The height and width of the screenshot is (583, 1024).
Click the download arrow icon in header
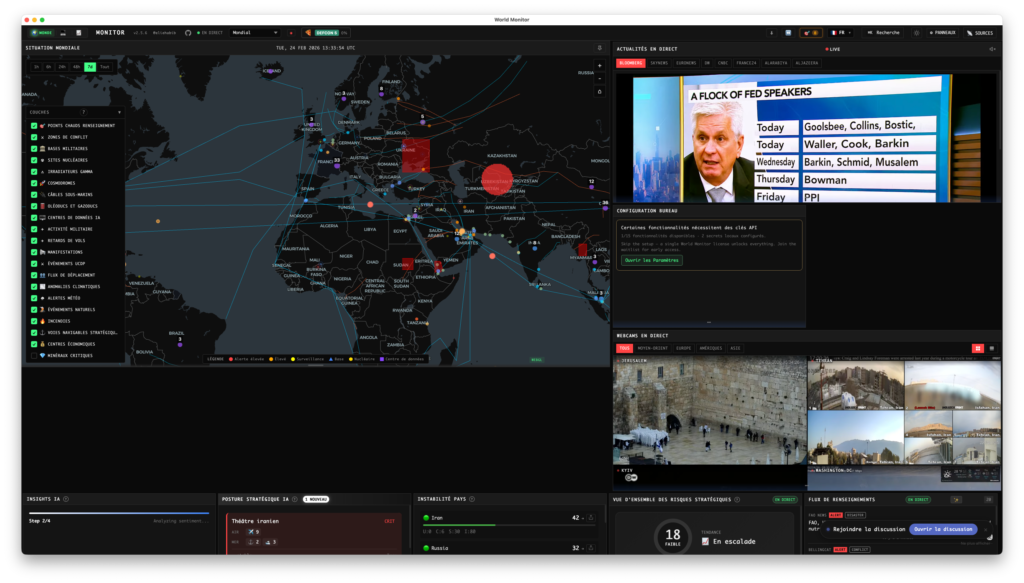point(770,32)
